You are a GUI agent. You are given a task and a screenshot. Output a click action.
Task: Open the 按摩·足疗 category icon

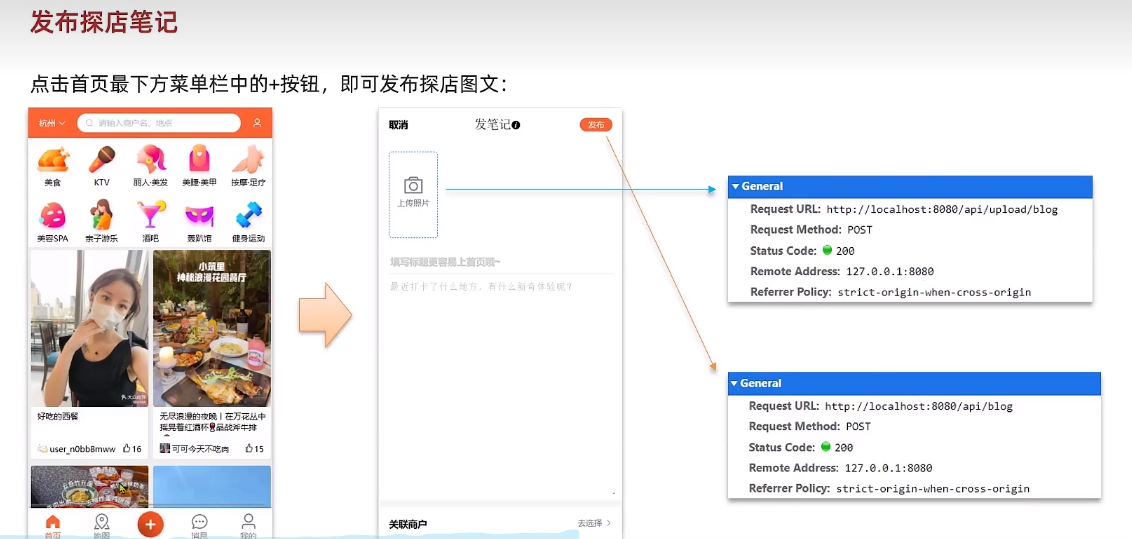pyautogui.click(x=248, y=159)
